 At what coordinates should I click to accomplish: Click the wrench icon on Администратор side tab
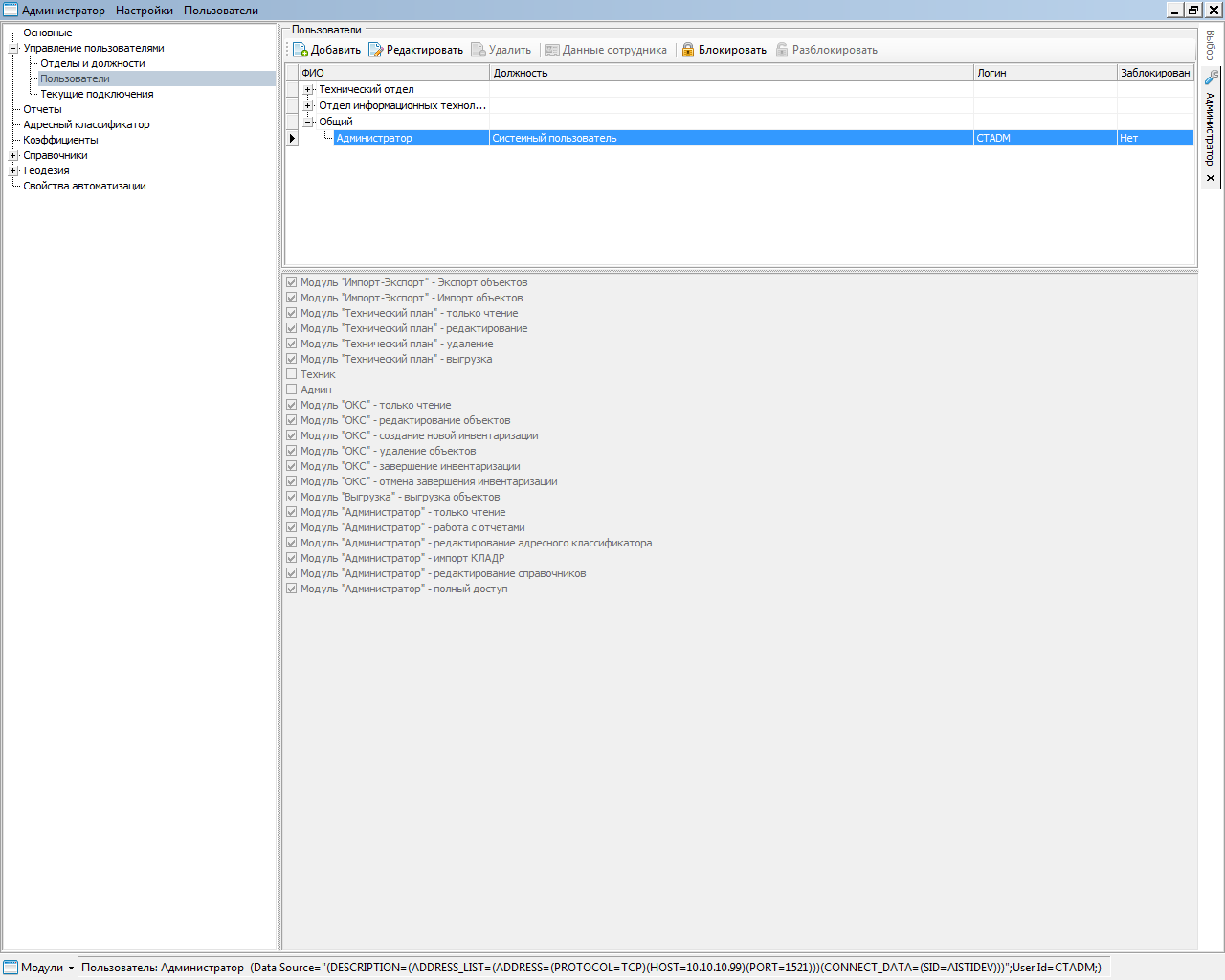click(x=1211, y=78)
